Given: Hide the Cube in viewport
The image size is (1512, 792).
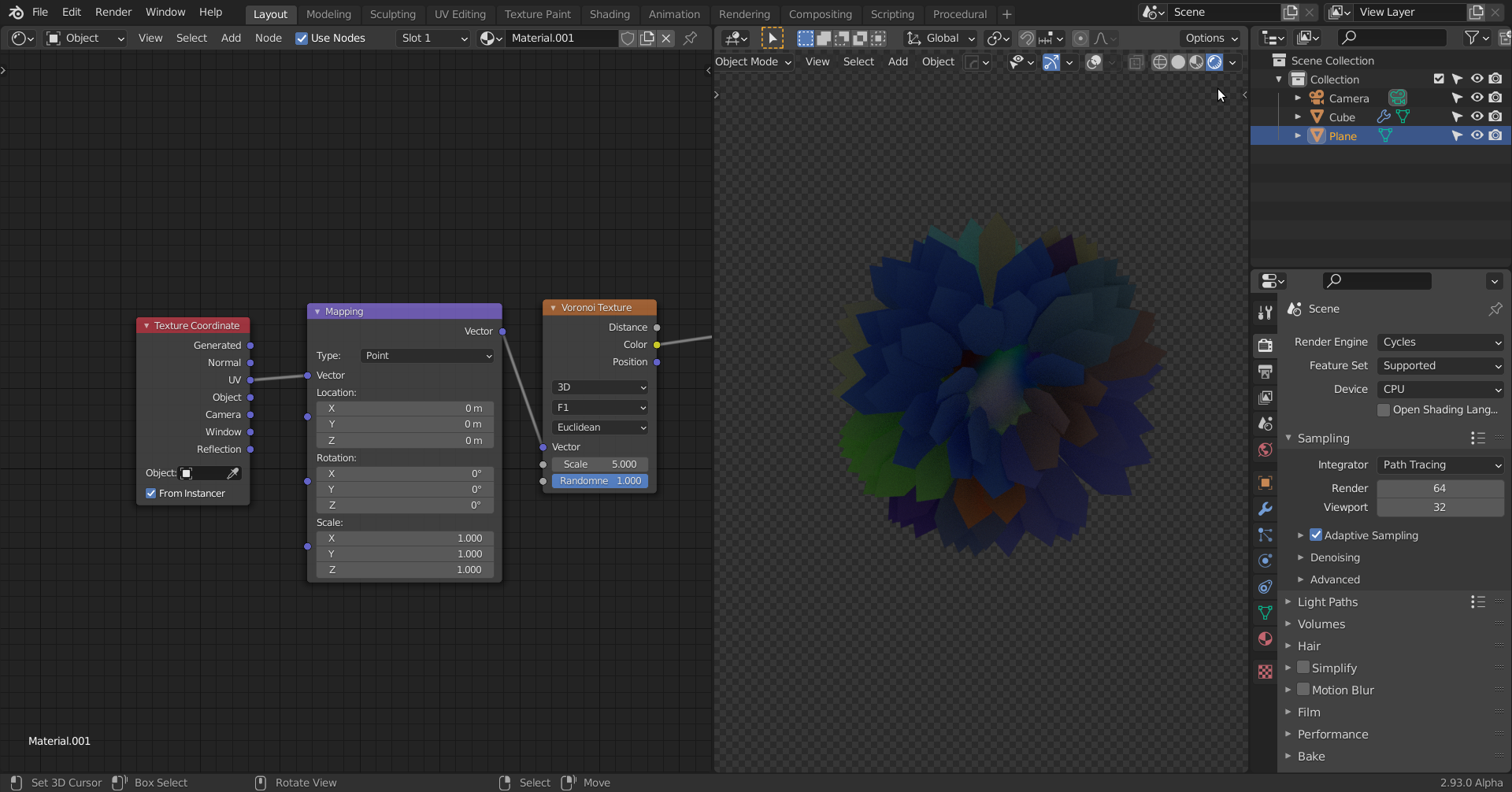Looking at the screenshot, I should click(1477, 117).
